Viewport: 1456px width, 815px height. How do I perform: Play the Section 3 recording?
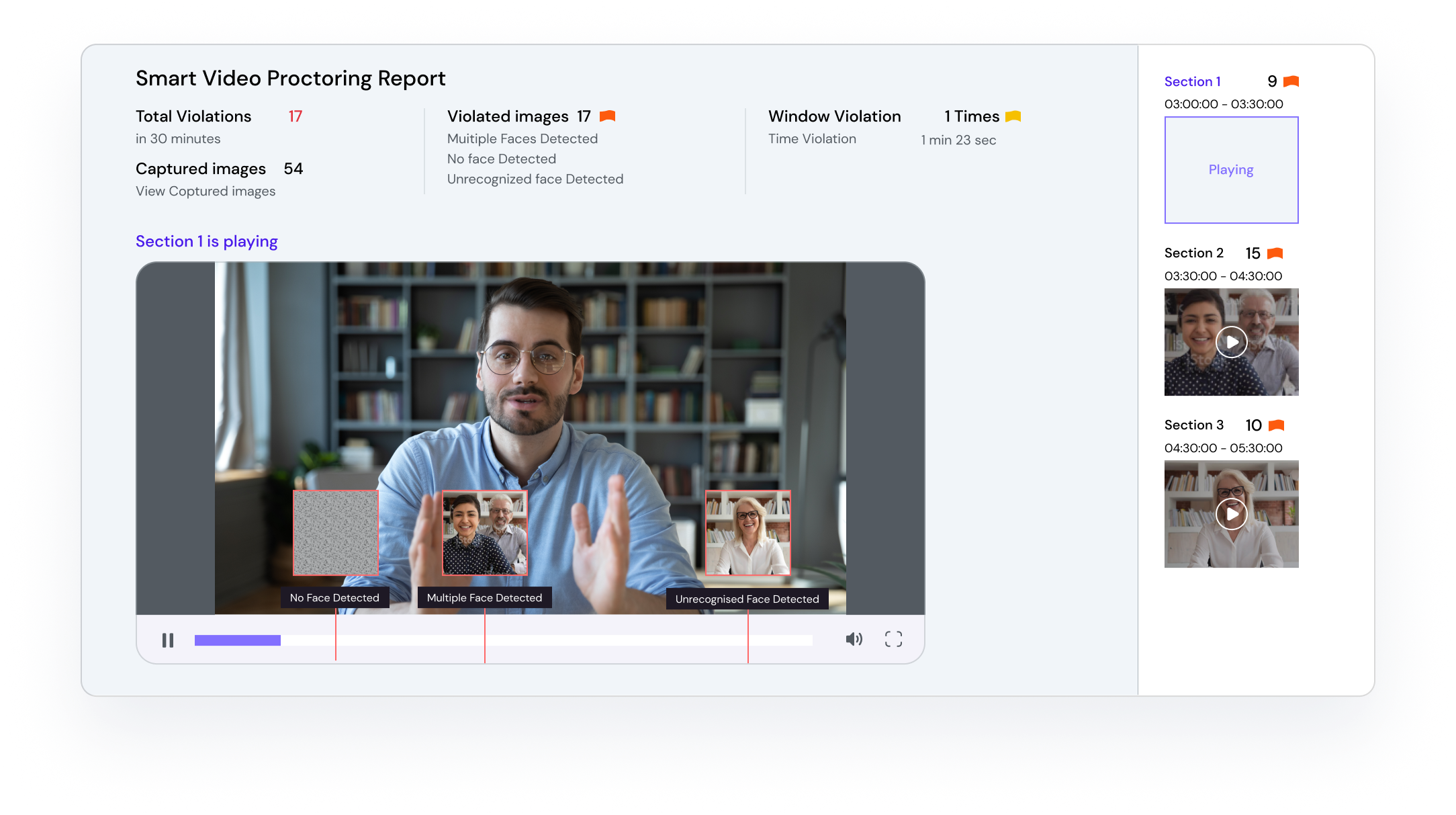pyautogui.click(x=1232, y=514)
